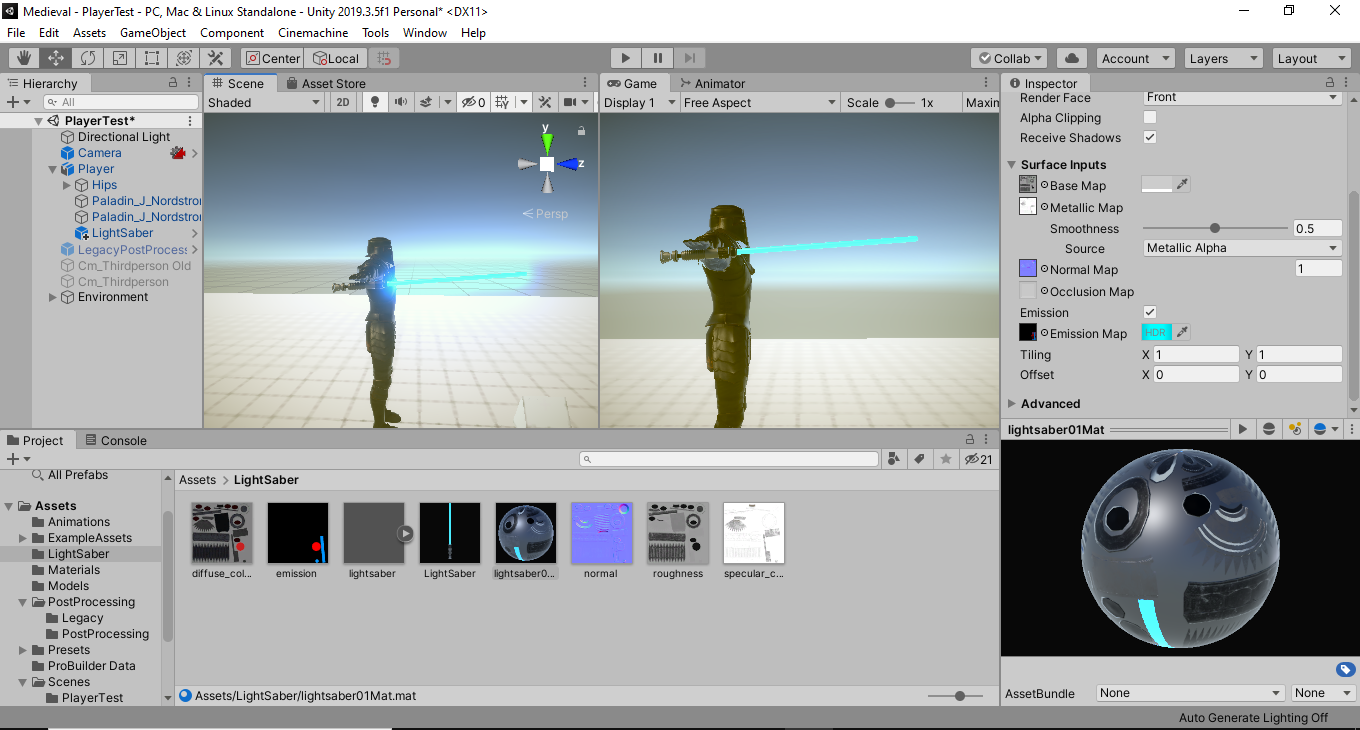
Task: Lock the Inspector panel
Action: point(1330,83)
